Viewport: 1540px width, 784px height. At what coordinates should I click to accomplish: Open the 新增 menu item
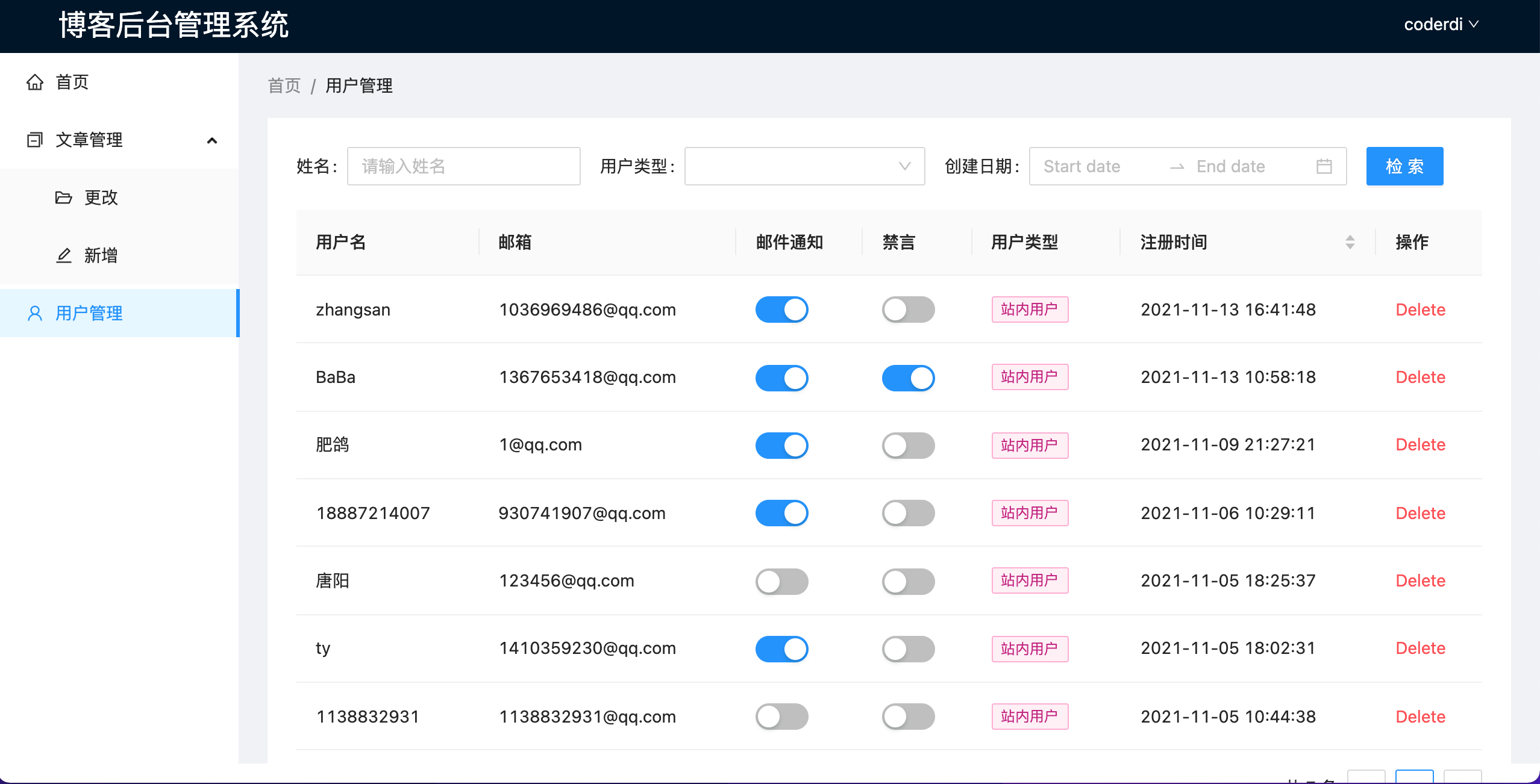101,255
